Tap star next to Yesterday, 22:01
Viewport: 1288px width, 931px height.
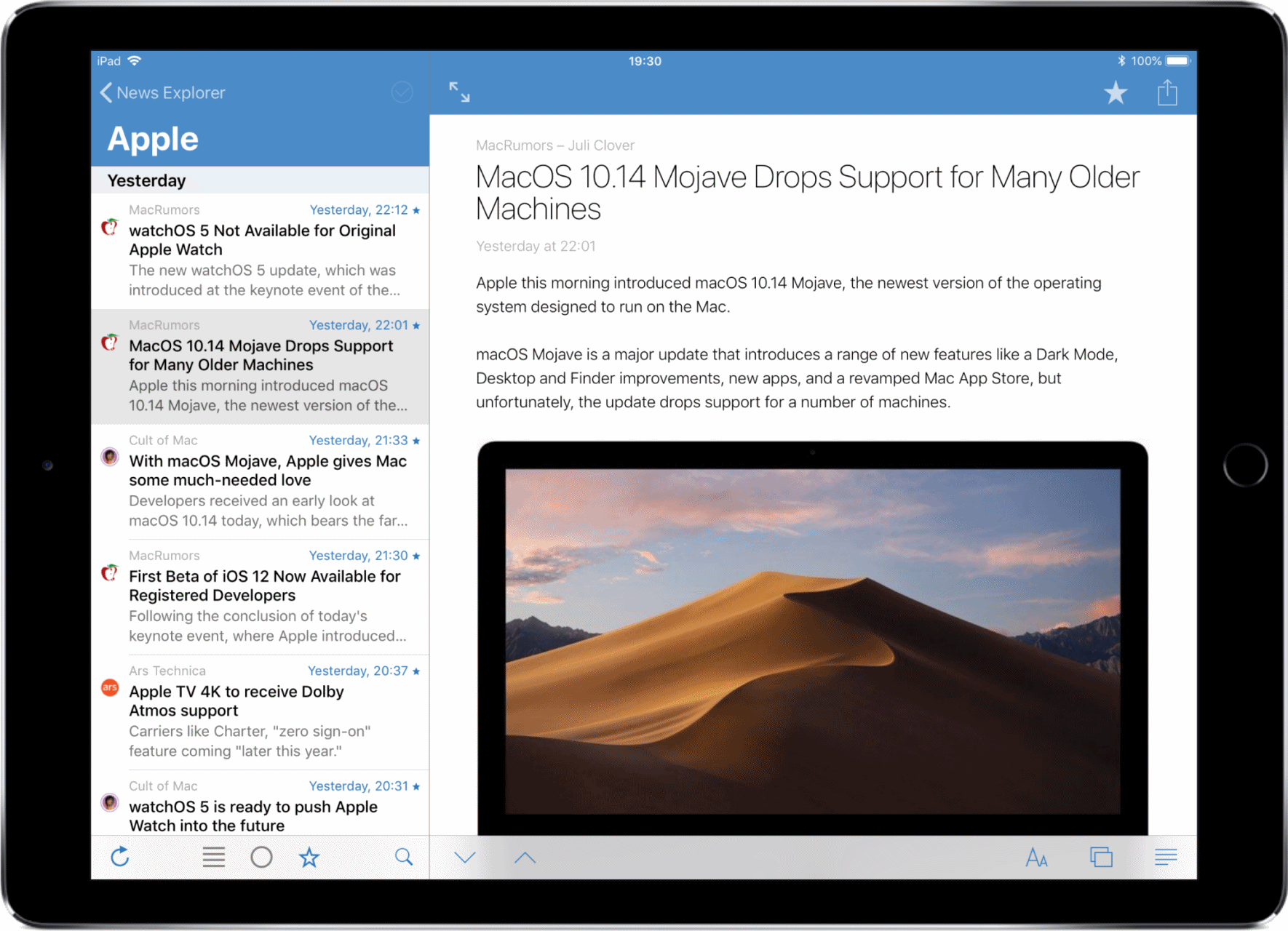(x=416, y=326)
